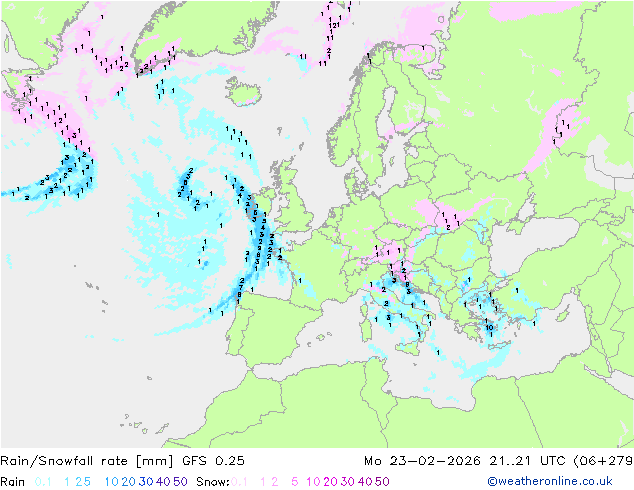Select the Snow 20 legend color
Image resolution: width=634 pixels, height=490 pixels.
click(330, 482)
